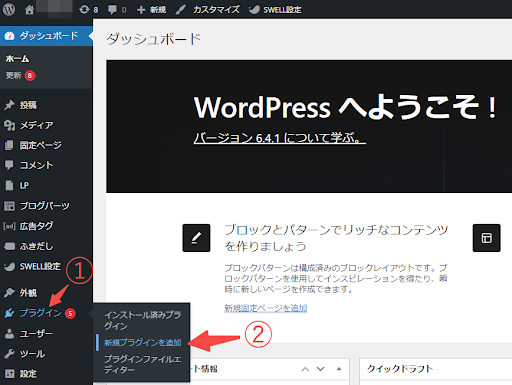Click the blurred site name in admin bar
Screen dimensions: 512x385
tap(54, 9)
